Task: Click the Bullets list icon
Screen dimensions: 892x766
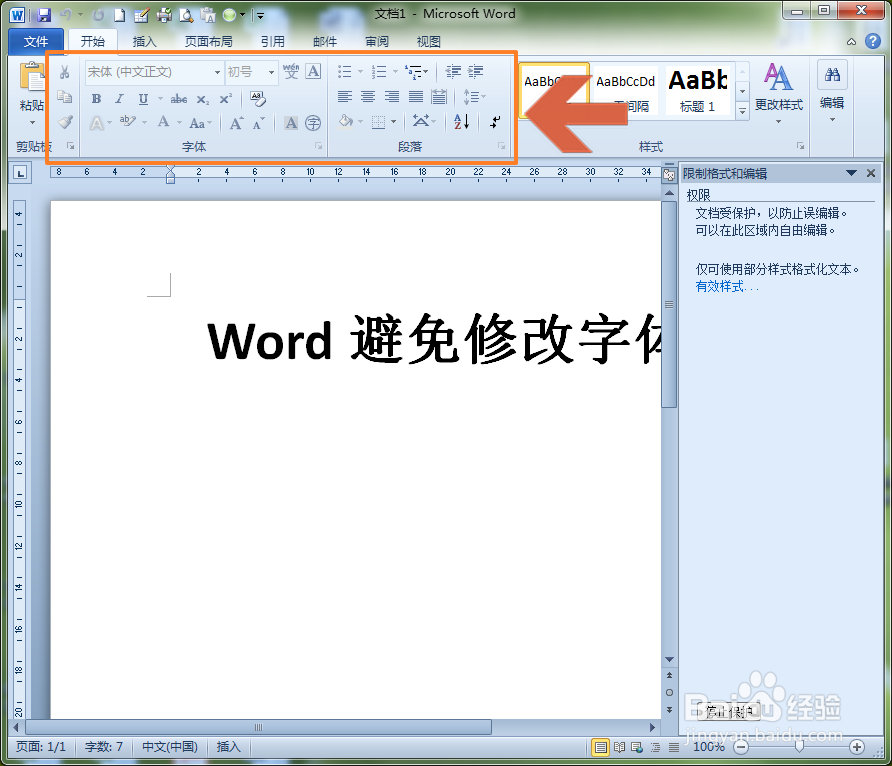Action: pos(345,72)
